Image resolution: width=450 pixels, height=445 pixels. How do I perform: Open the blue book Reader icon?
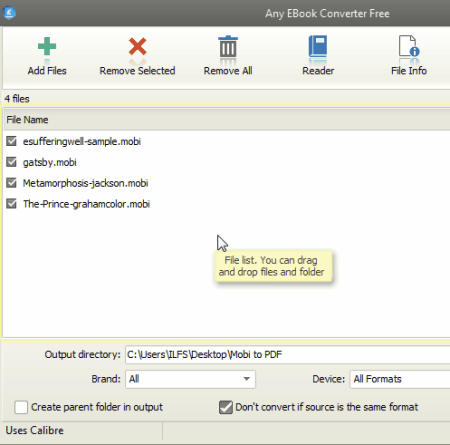click(318, 46)
